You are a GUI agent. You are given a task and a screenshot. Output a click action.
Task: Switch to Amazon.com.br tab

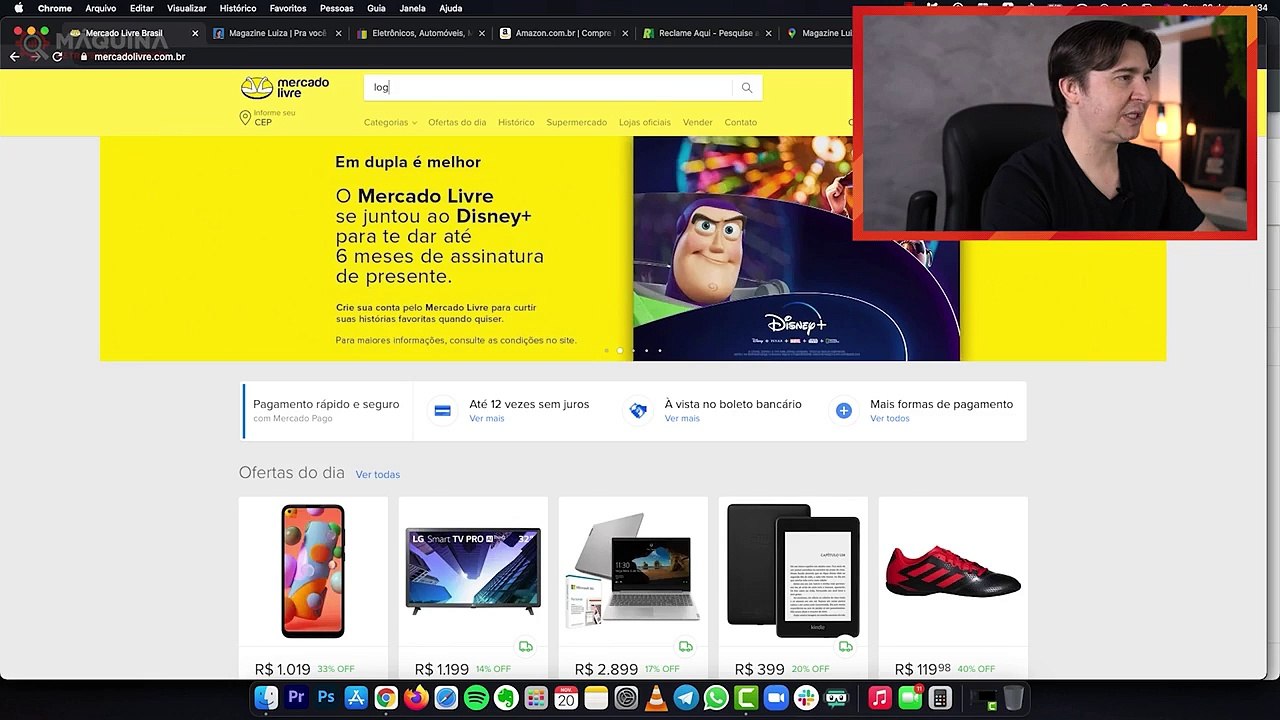563,33
